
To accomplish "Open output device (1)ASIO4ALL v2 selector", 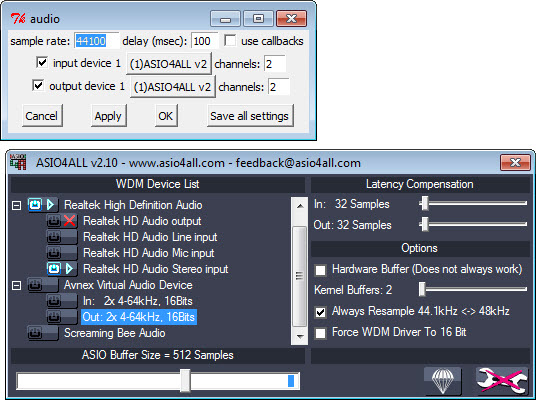I will (173, 87).
